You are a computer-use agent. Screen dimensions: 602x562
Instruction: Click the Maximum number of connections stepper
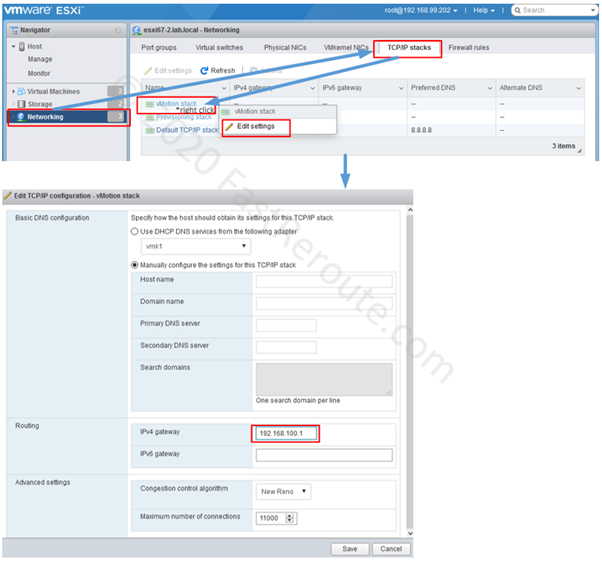click(x=290, y=518)
